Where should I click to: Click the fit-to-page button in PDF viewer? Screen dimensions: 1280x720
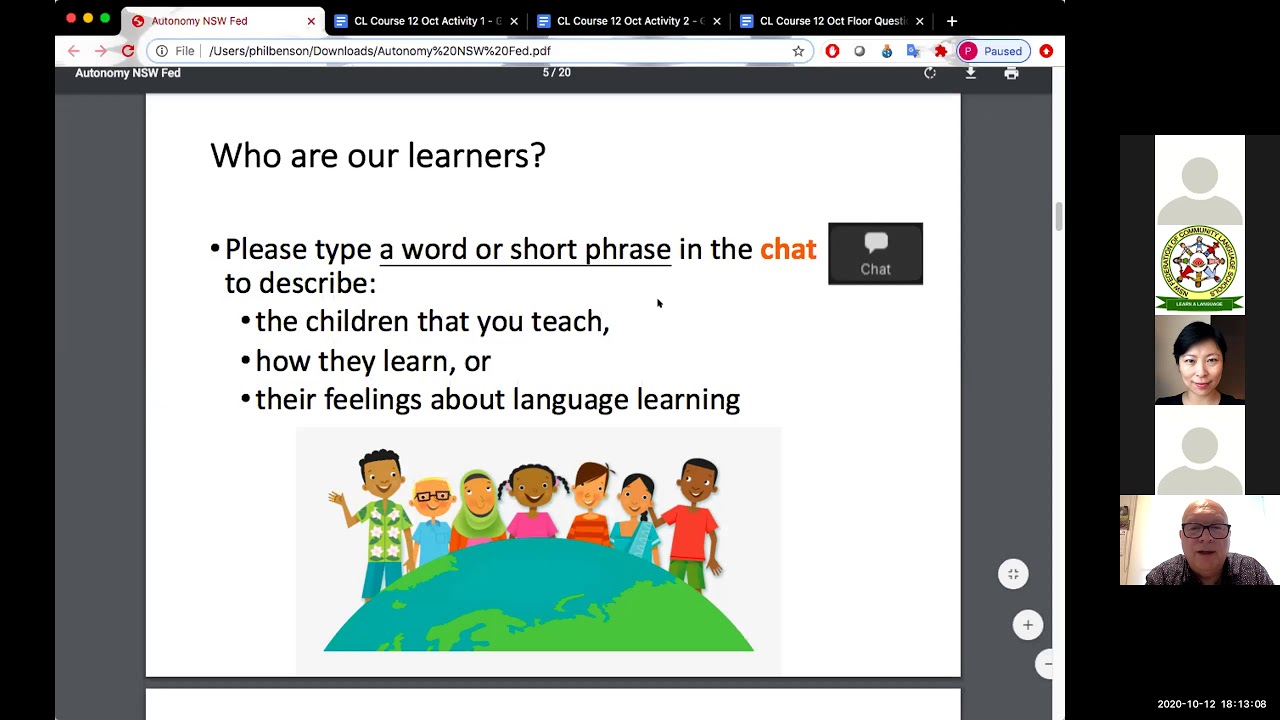point(1013,574)
